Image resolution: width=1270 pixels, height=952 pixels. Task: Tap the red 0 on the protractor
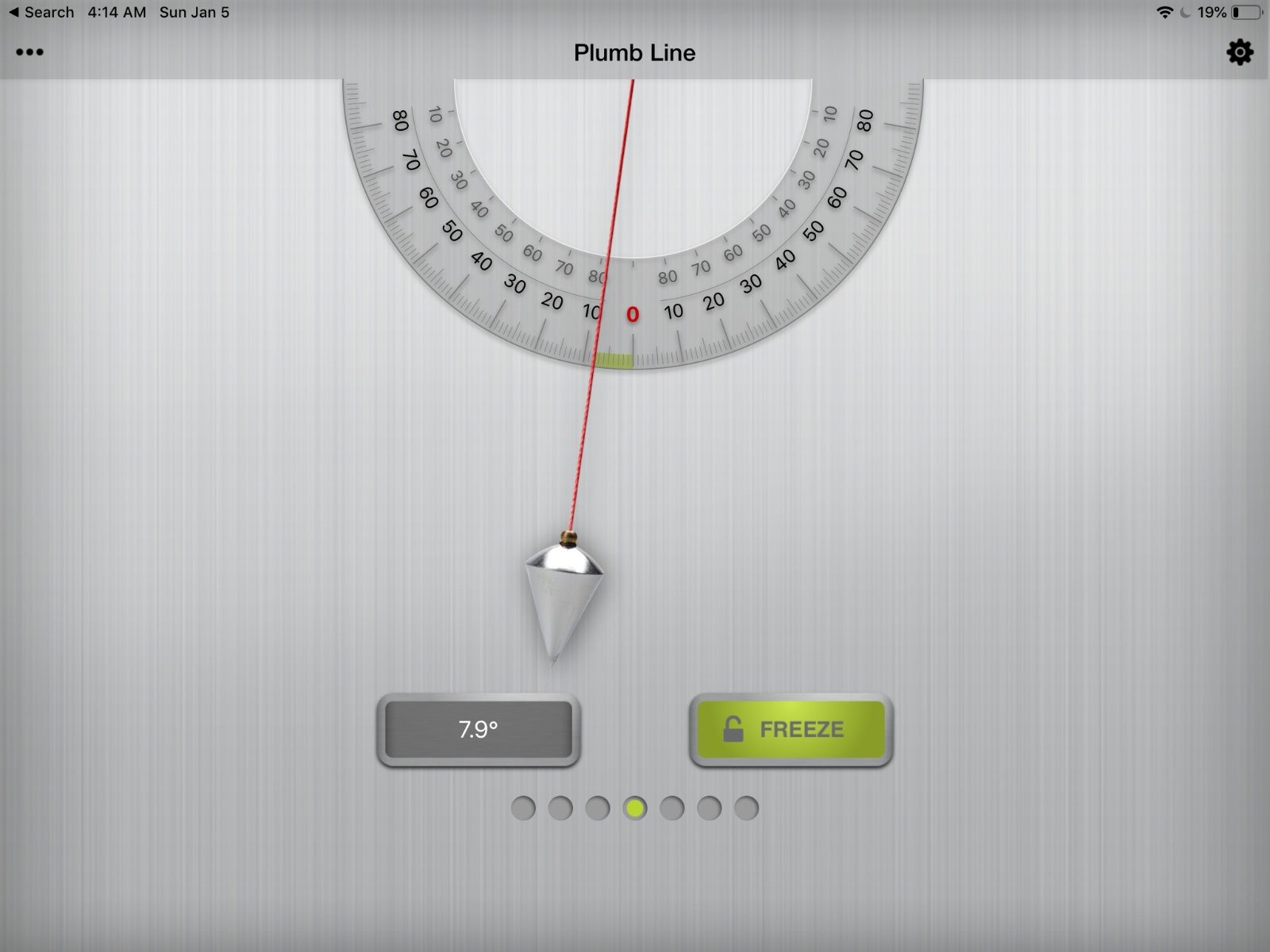point(633,315)
